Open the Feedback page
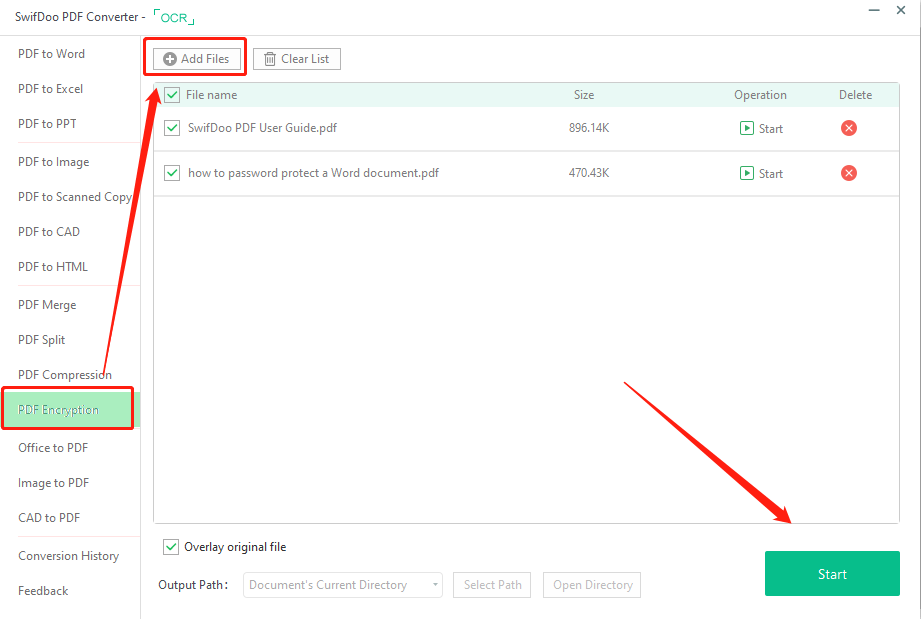Image resolution: width=921 pixels, height=619 pixels. pos(43,591)
